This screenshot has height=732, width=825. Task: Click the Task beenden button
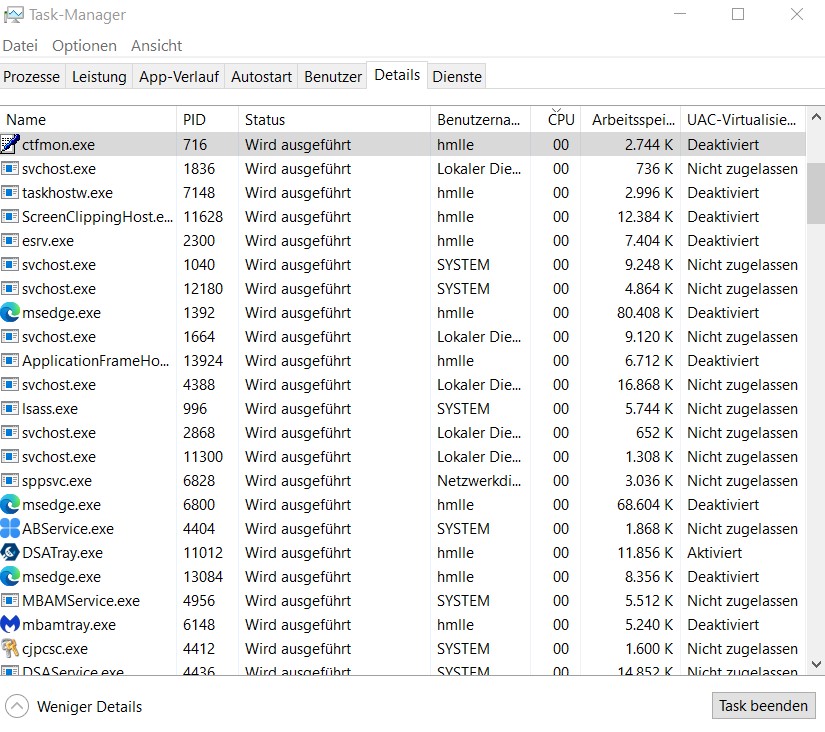coord(763,705)
